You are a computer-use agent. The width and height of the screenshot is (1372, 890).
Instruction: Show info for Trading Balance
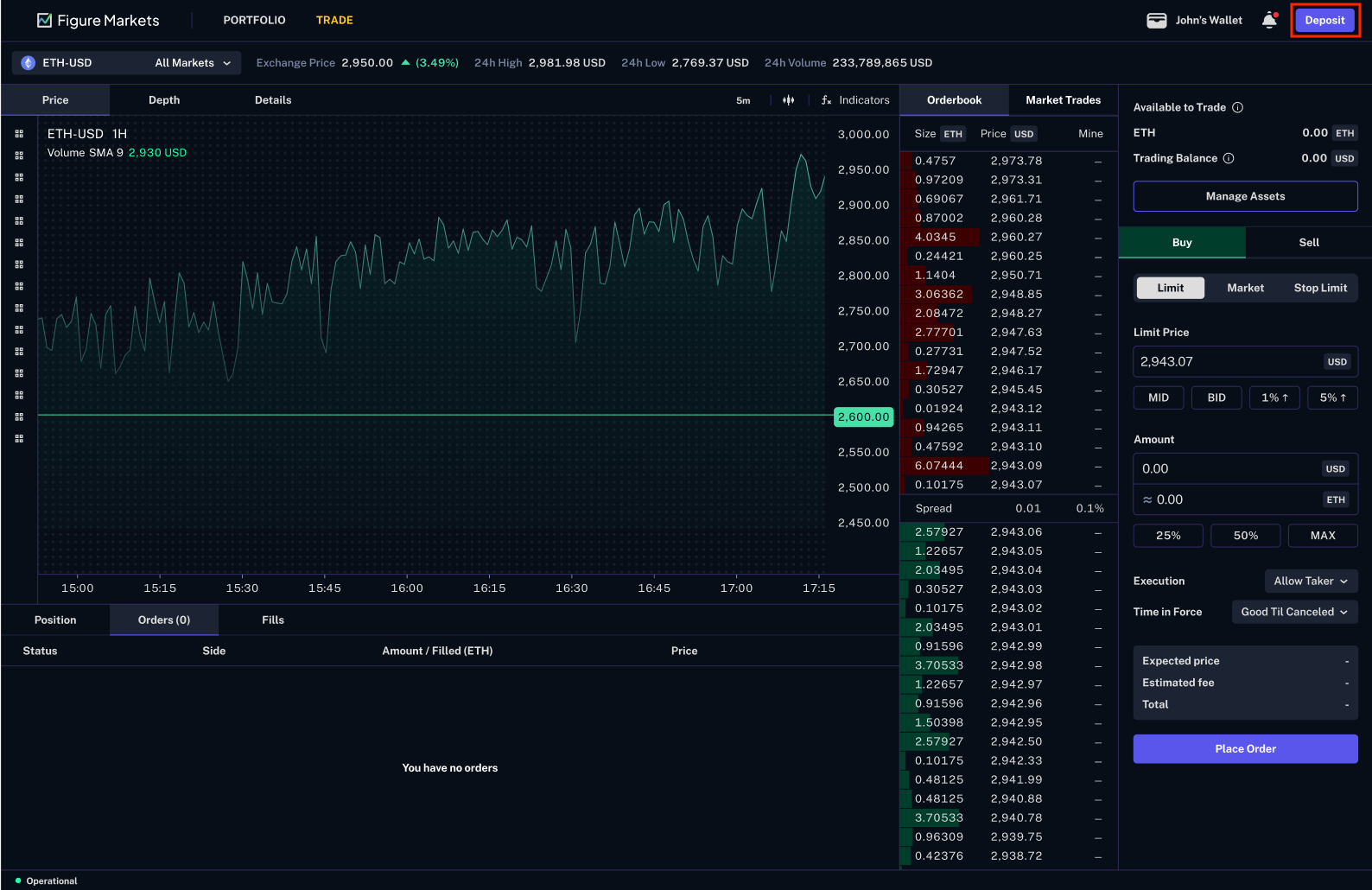(1229, 158)
